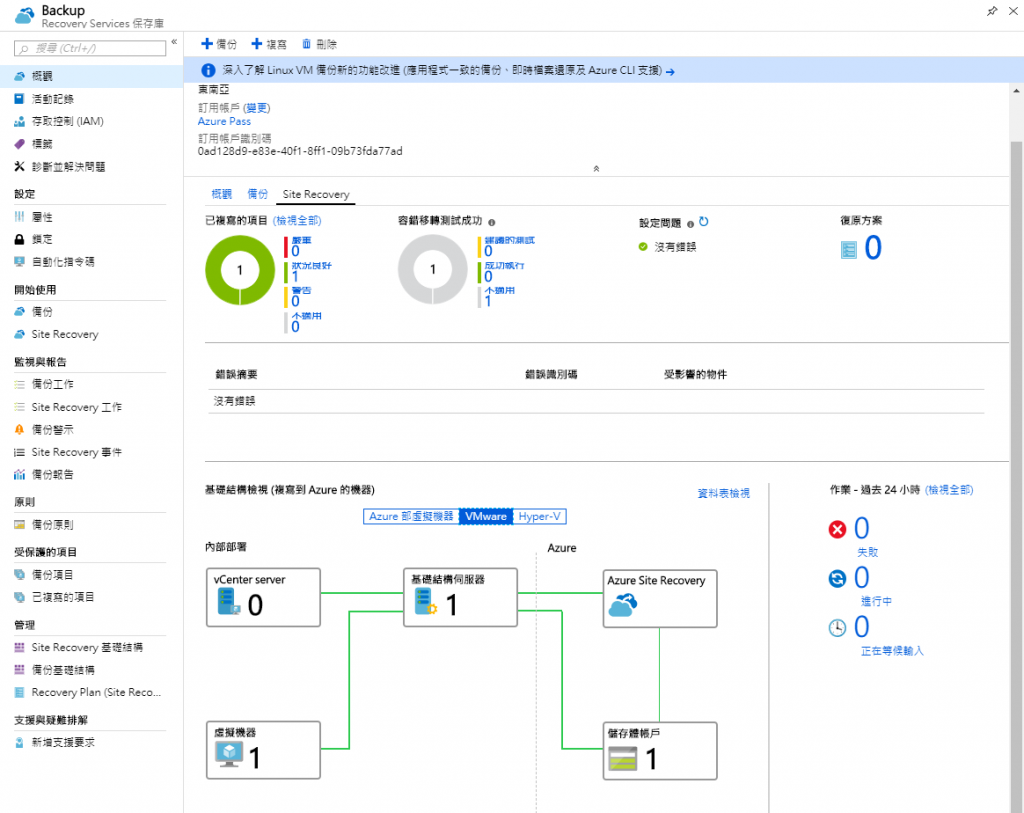Select the Site Recovery tab
The width and height of the screenshot is (1024, 813).
point(316,194)
